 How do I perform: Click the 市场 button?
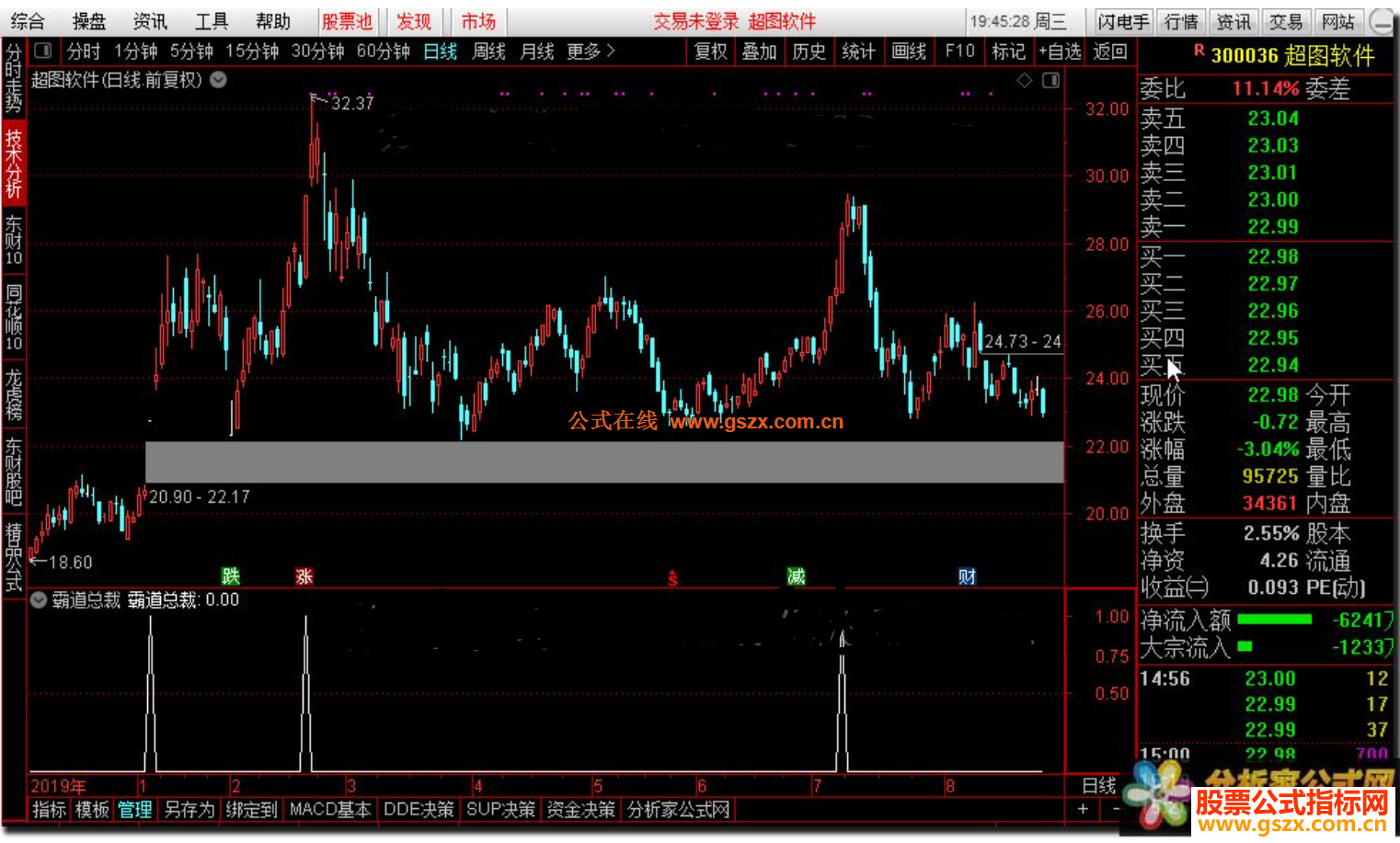(478, 21)
